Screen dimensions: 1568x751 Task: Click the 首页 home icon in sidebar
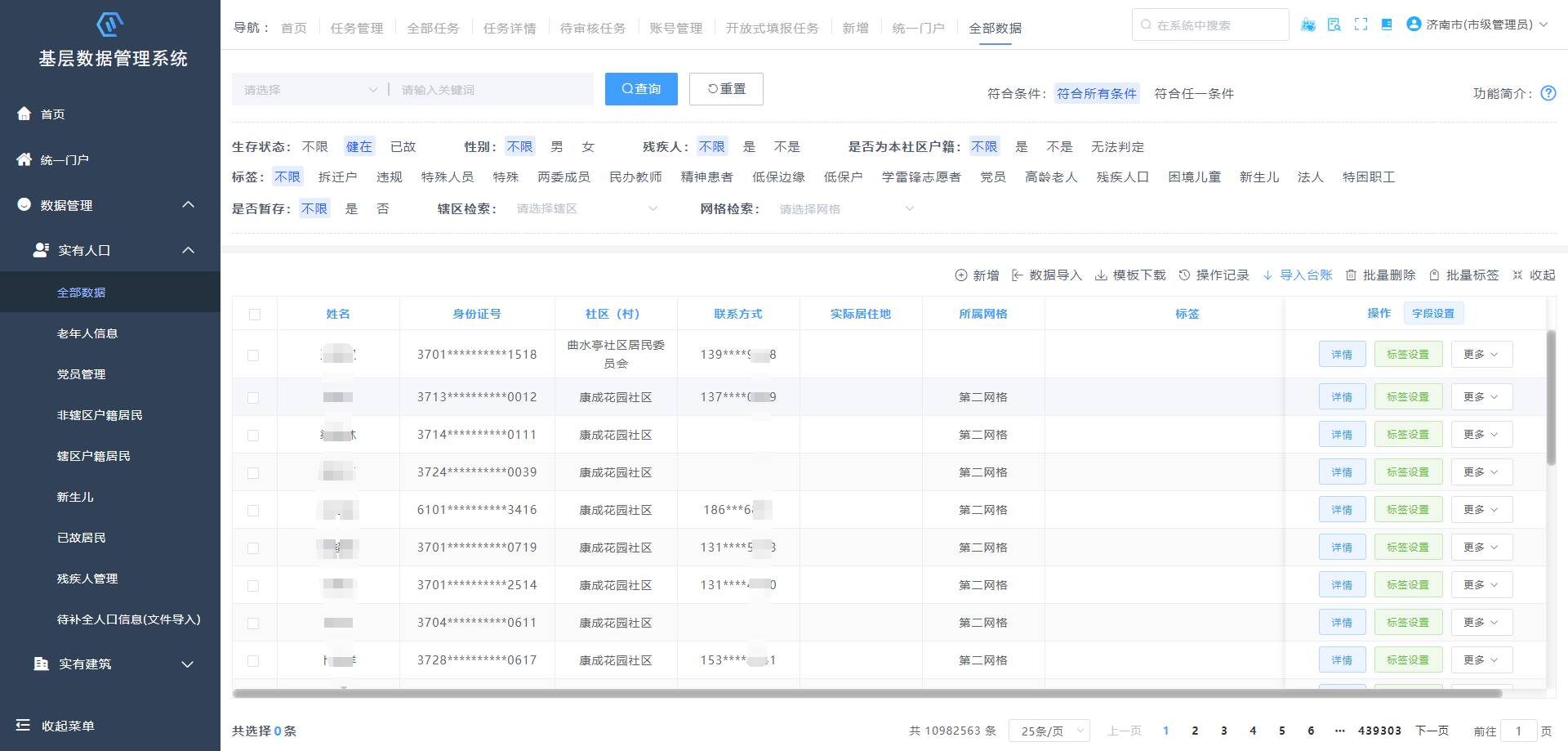pos(24,114)
